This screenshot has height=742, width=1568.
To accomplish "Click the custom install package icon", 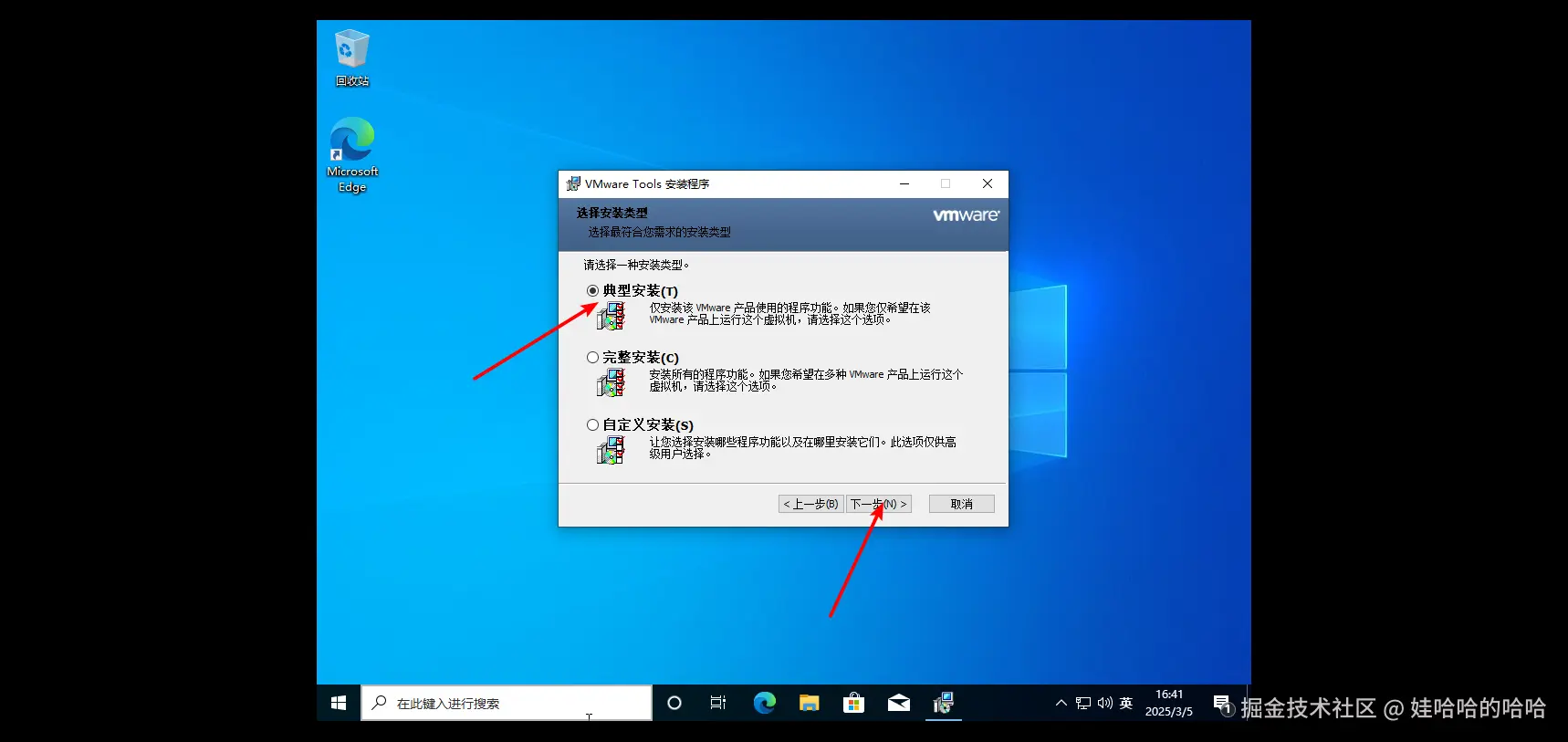I will coord(611,450).
